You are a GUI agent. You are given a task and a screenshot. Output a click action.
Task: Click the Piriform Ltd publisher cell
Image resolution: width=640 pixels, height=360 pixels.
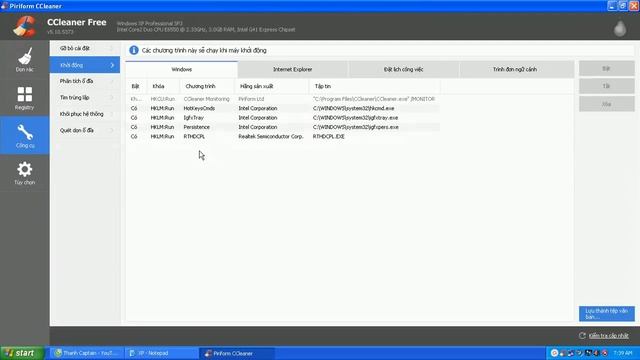pyautogui.click(x=251, y=99)
